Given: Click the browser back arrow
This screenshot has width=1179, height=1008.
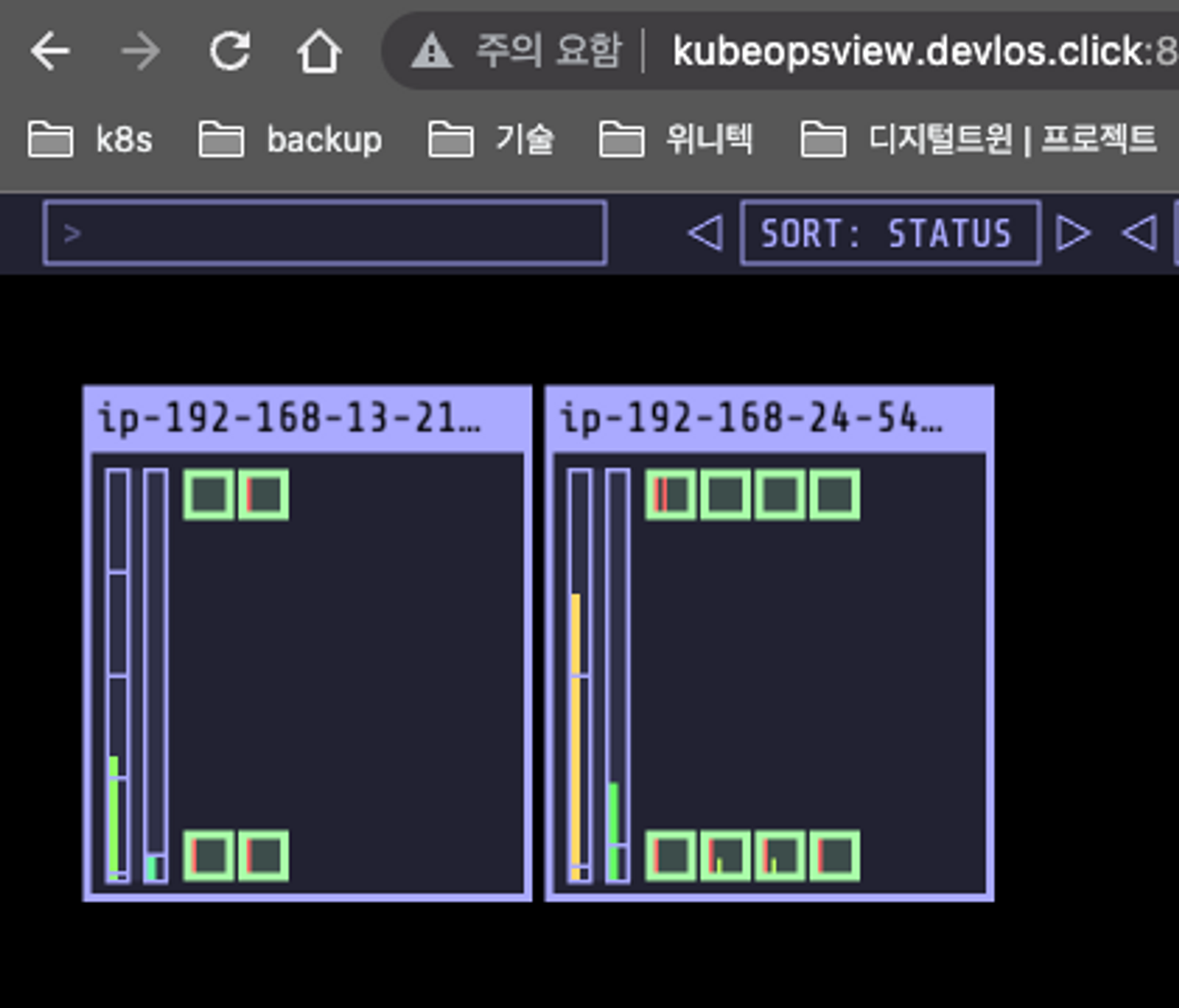Looking at the screenshot, I should (x=50, y=51).
